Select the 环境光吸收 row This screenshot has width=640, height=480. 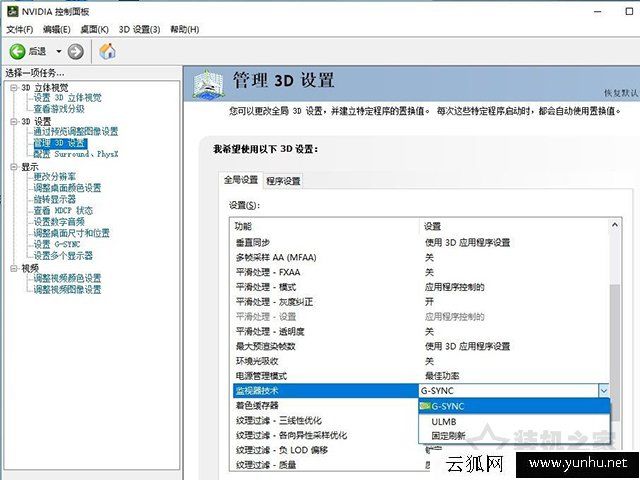click(x=420, y=361)
